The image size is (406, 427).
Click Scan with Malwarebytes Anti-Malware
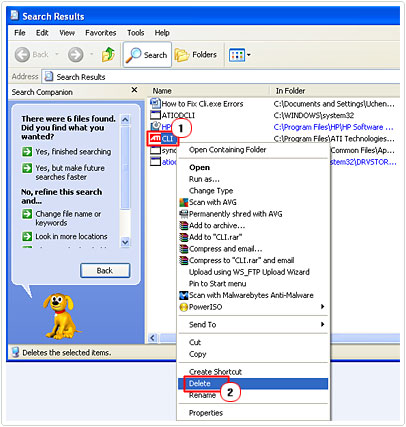click(x=251, y=295)
